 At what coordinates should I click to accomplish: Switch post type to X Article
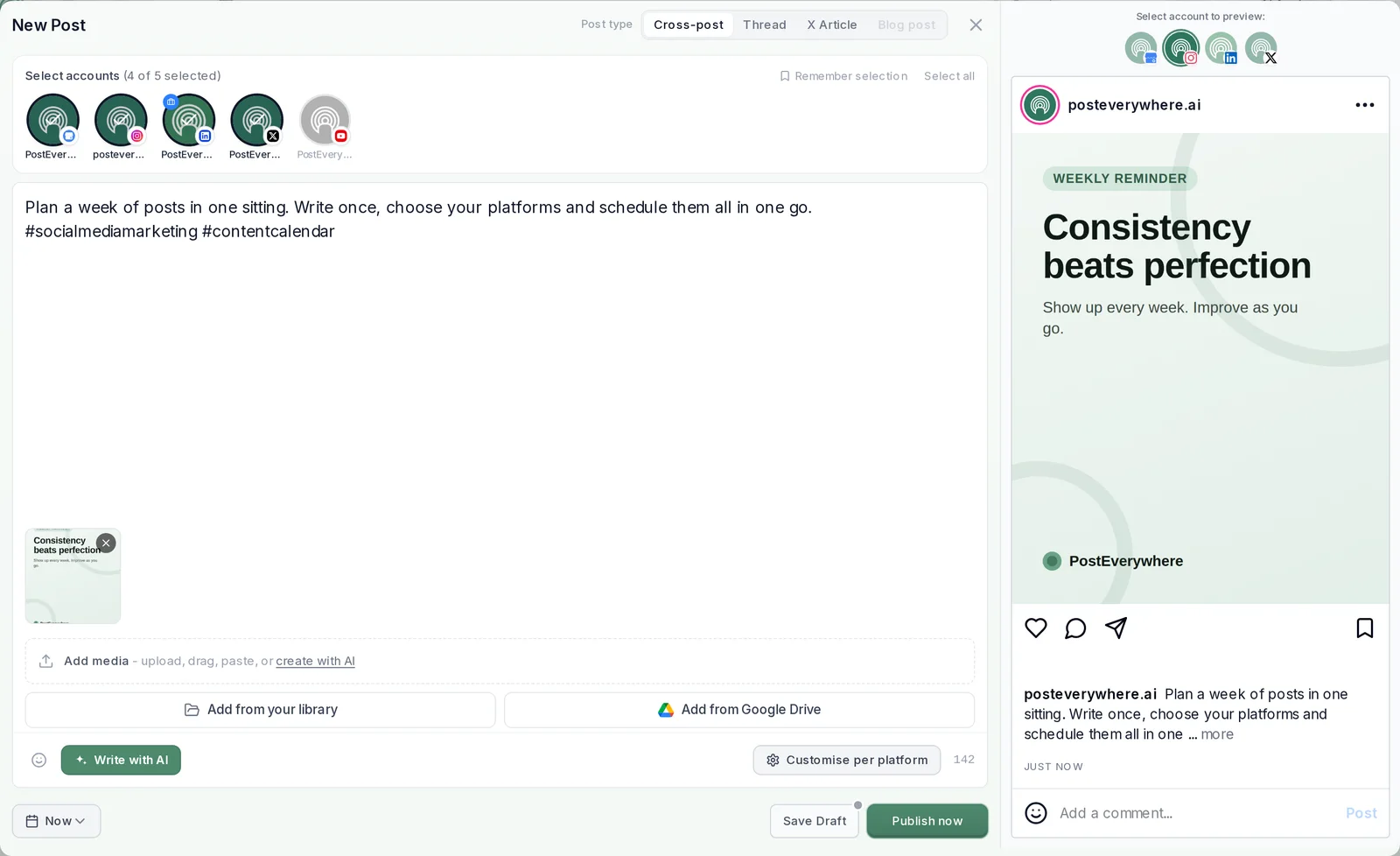[x=832, y=25]
